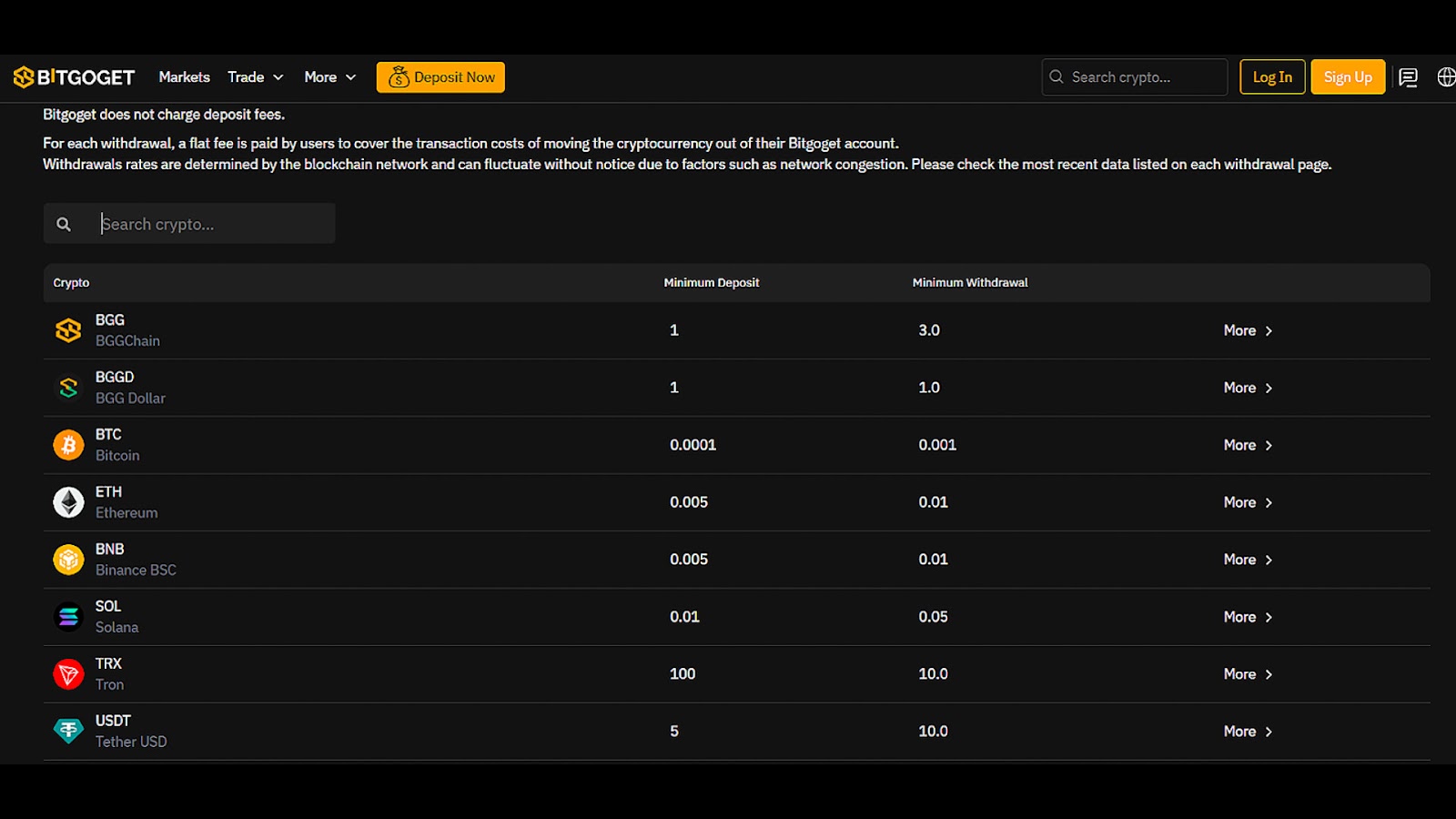Click the Bitcoin coin icon

click(x=68, y=445)
